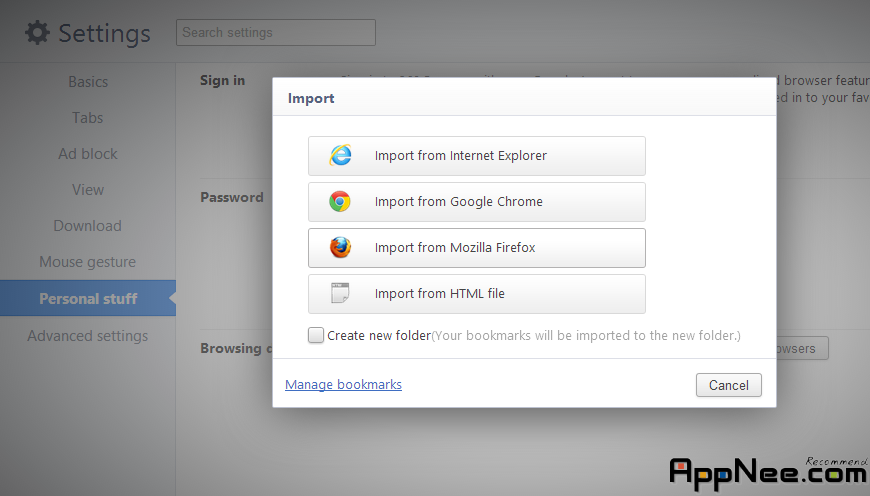
Task: Focus the Search settings field
Action: point(276,33)
